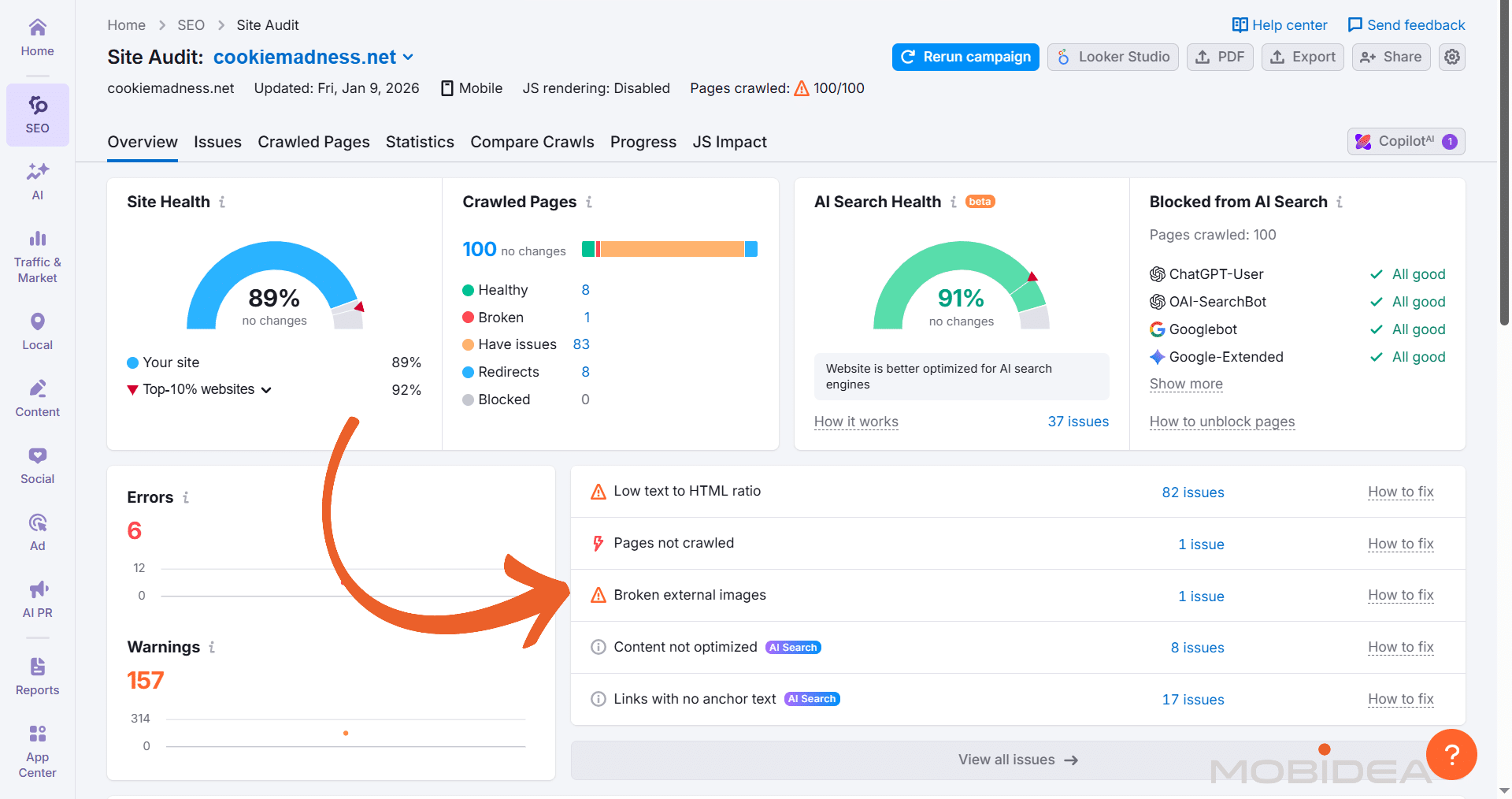Click the Rerun campaign button
This screenshot has height=799, width=1512.
point(965,57)
